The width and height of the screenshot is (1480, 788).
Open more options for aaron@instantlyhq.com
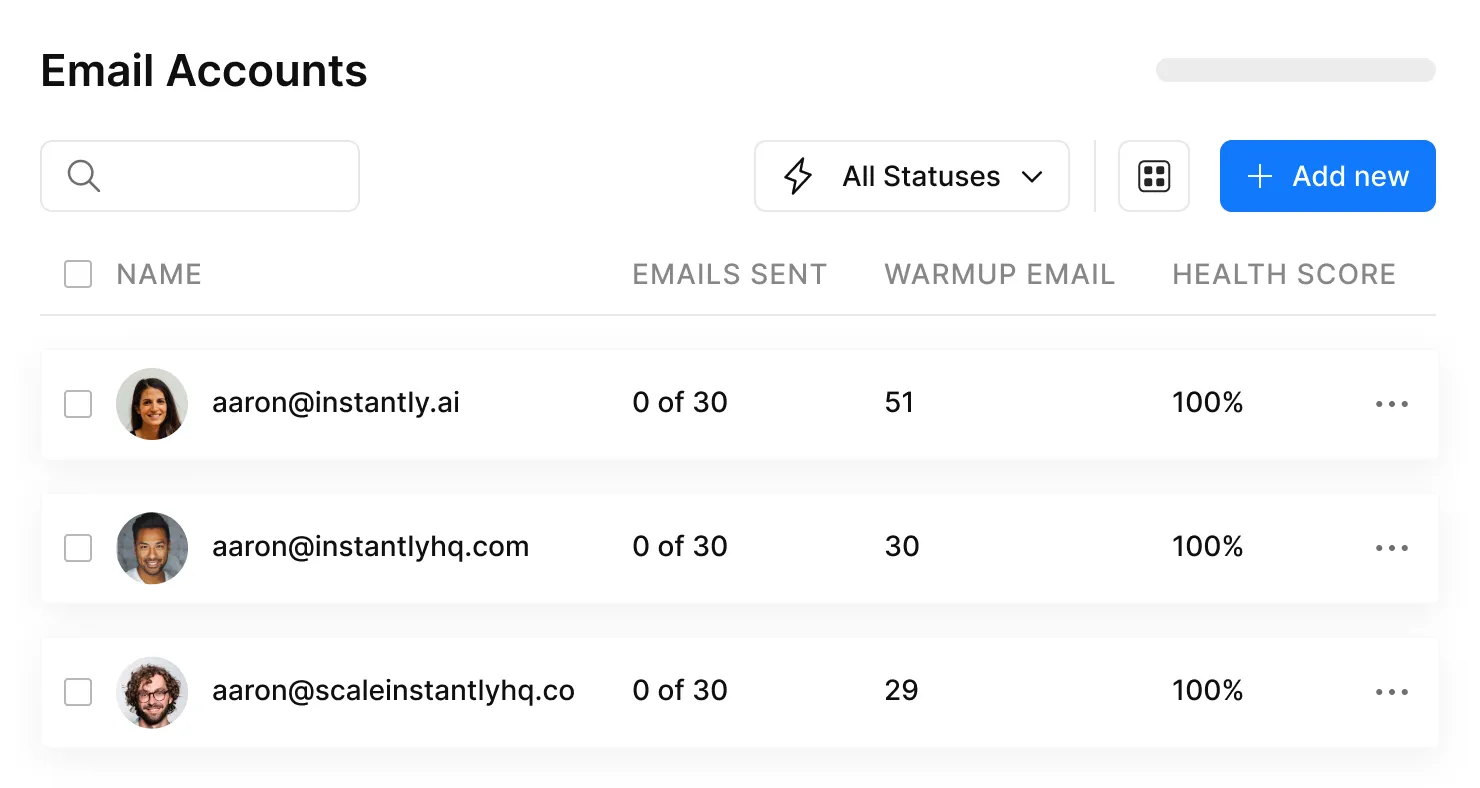pos(1391,548)
